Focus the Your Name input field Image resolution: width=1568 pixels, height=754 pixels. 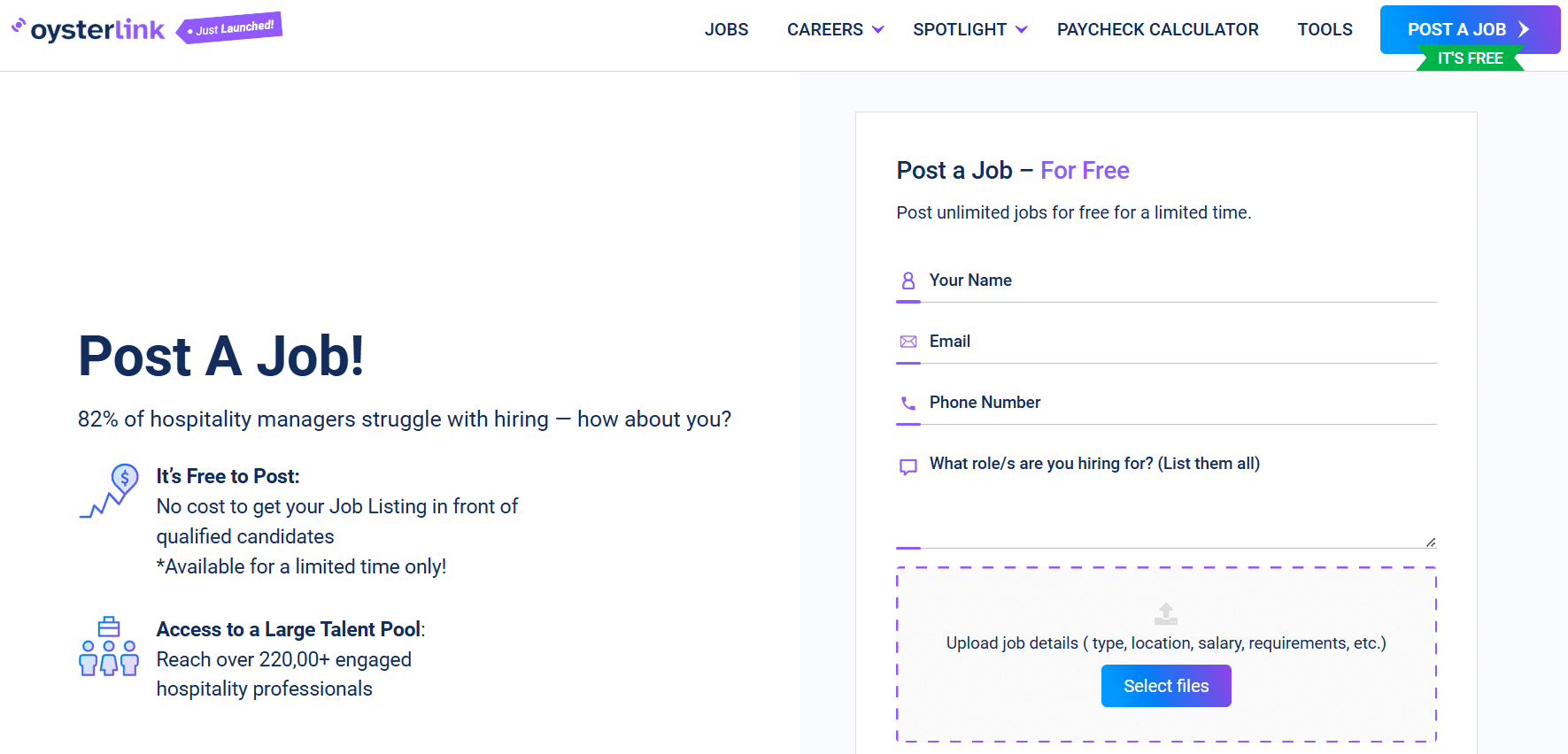(1166, 281)
